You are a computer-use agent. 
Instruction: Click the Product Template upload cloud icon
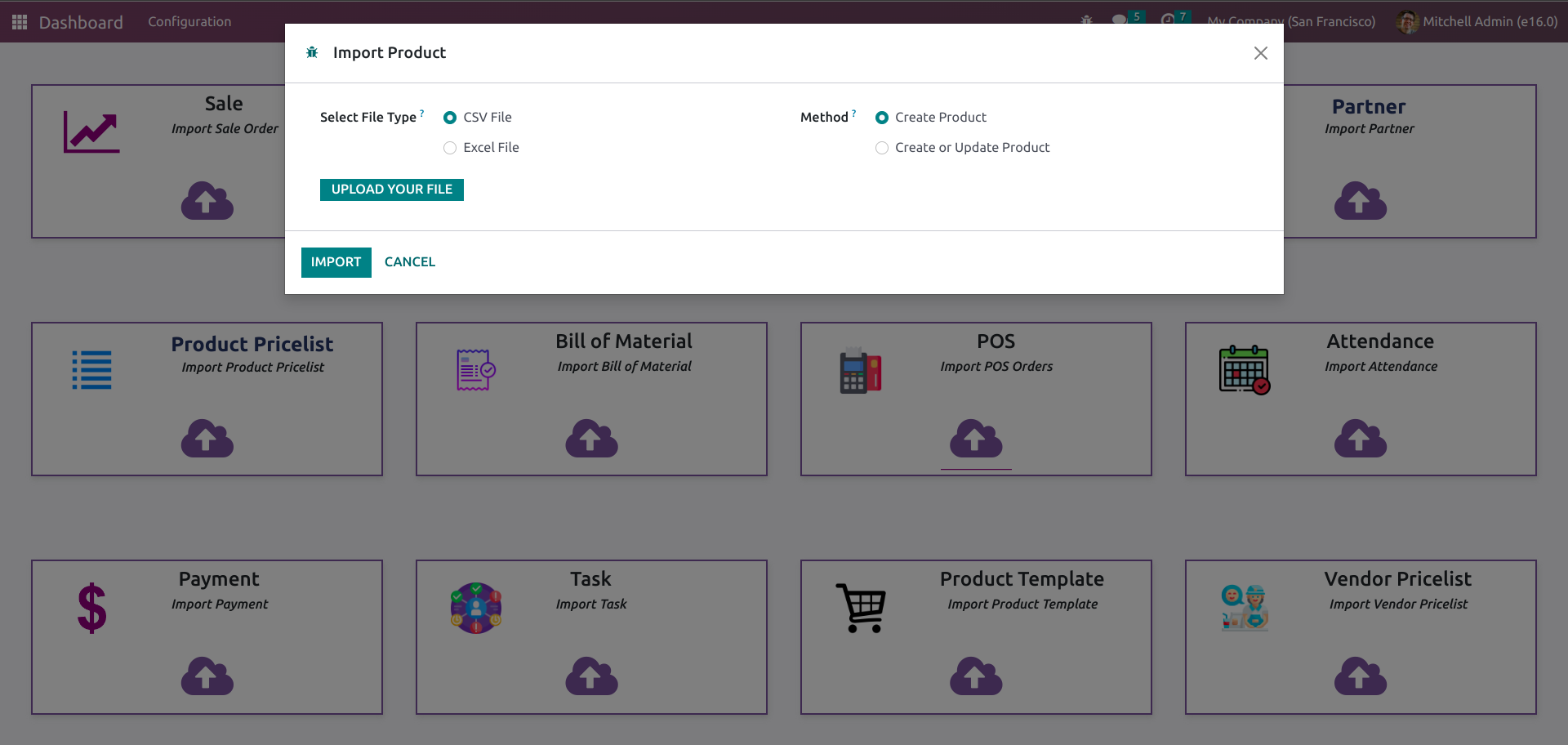[976, 676]
